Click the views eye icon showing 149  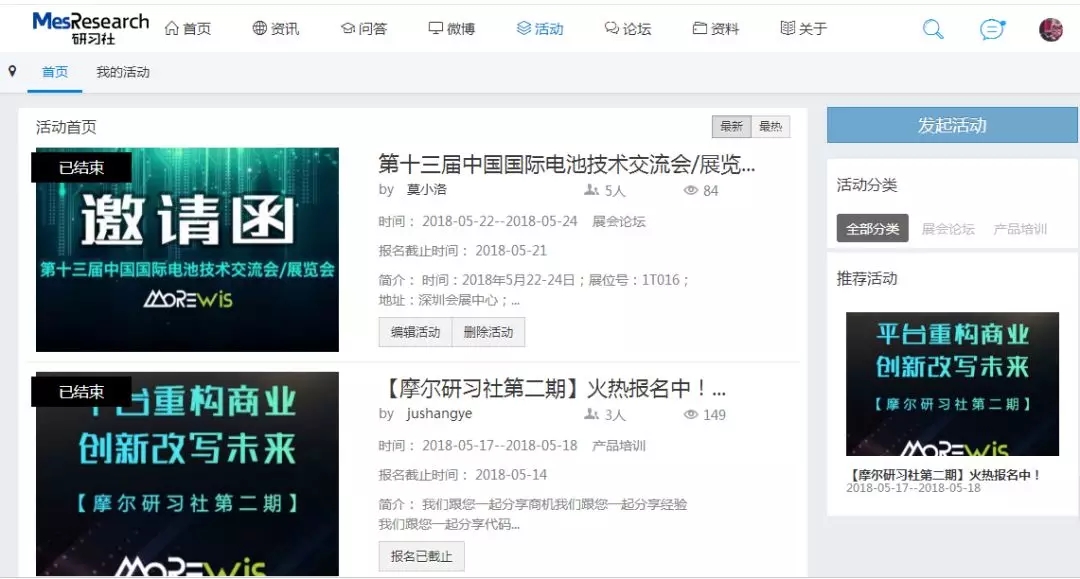tap(690, 414)
